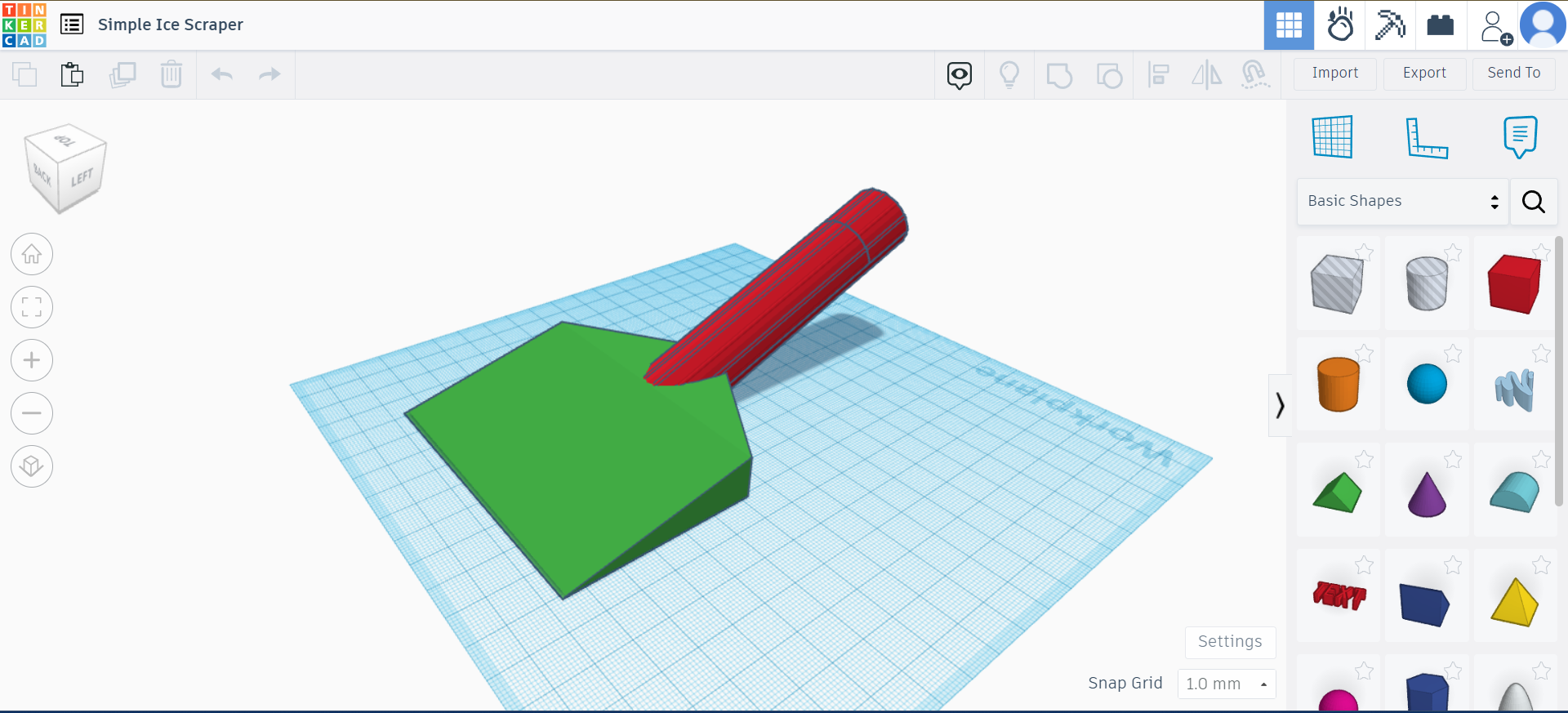The image size is (1568, 713).
Task: Click the Copy toolbar icon
Action: click(x=24, y=74)
